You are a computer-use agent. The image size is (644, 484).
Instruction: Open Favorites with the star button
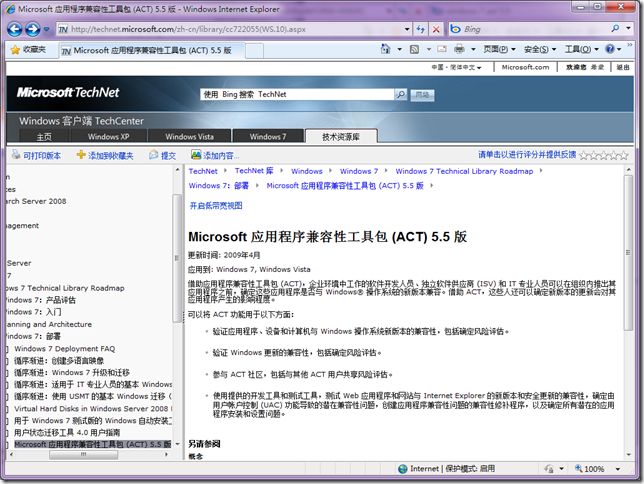click(28, 50)
